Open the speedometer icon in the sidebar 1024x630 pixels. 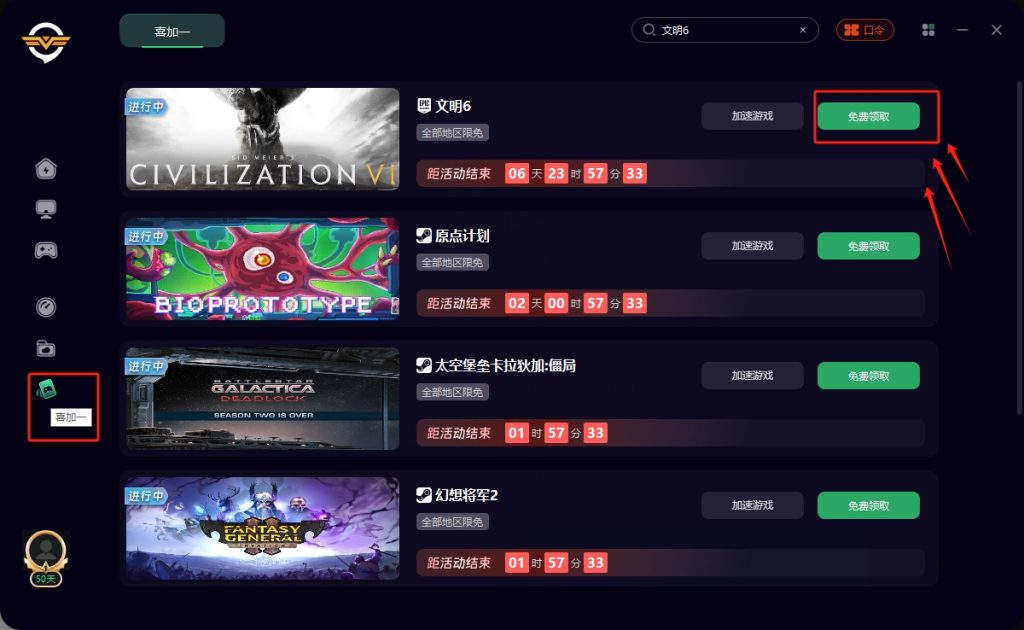(x=46, y=307)
